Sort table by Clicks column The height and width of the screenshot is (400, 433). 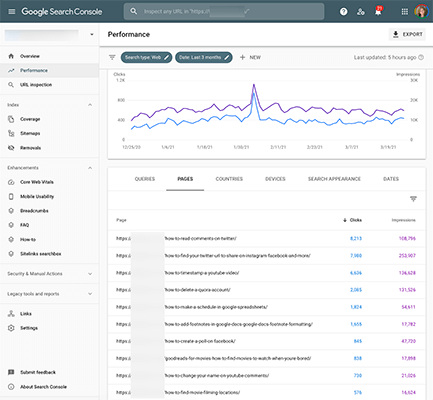(353, 220)
